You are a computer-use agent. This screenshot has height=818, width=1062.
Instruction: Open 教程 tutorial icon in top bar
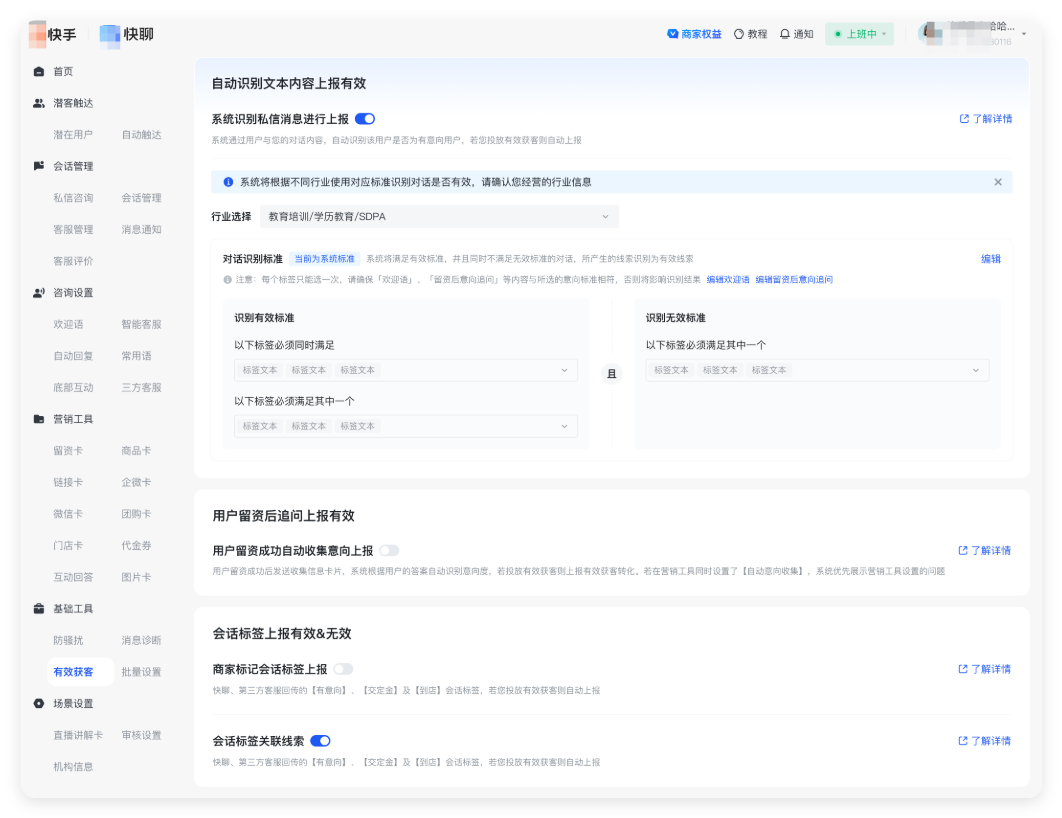739,34
